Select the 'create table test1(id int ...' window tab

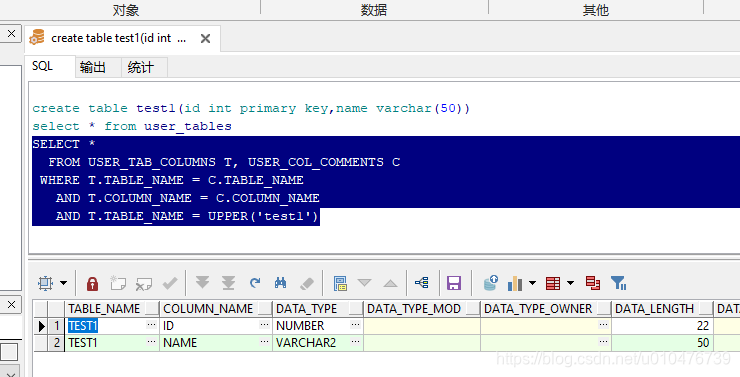pos(122,38)
